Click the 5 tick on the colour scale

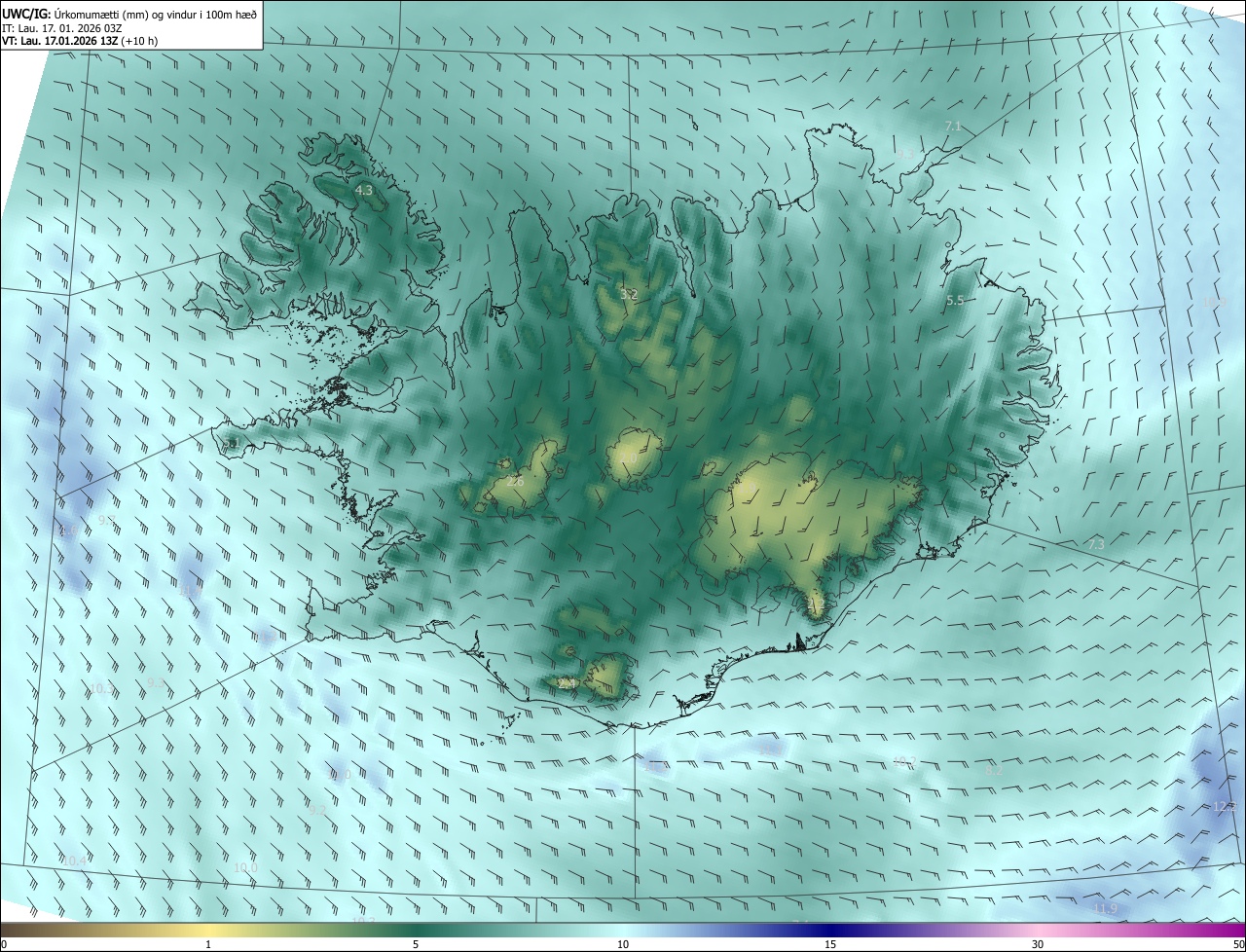[416, 944]
